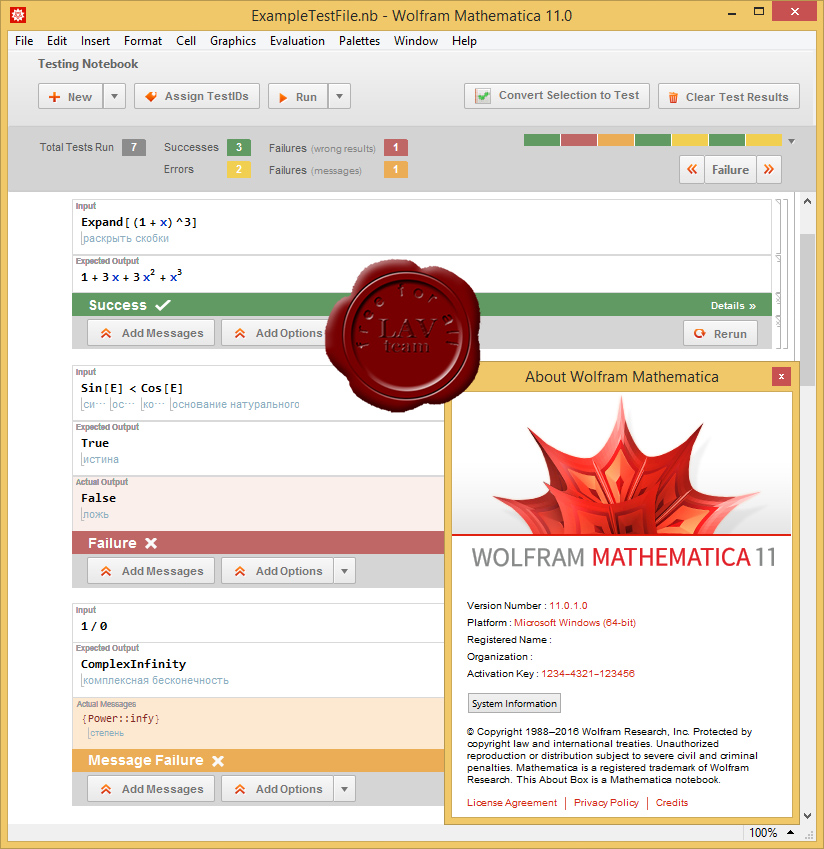This screenshot has width=824, height=849.
Task: Add Options to Sin[E] failure test
Action: coord(277,571)
